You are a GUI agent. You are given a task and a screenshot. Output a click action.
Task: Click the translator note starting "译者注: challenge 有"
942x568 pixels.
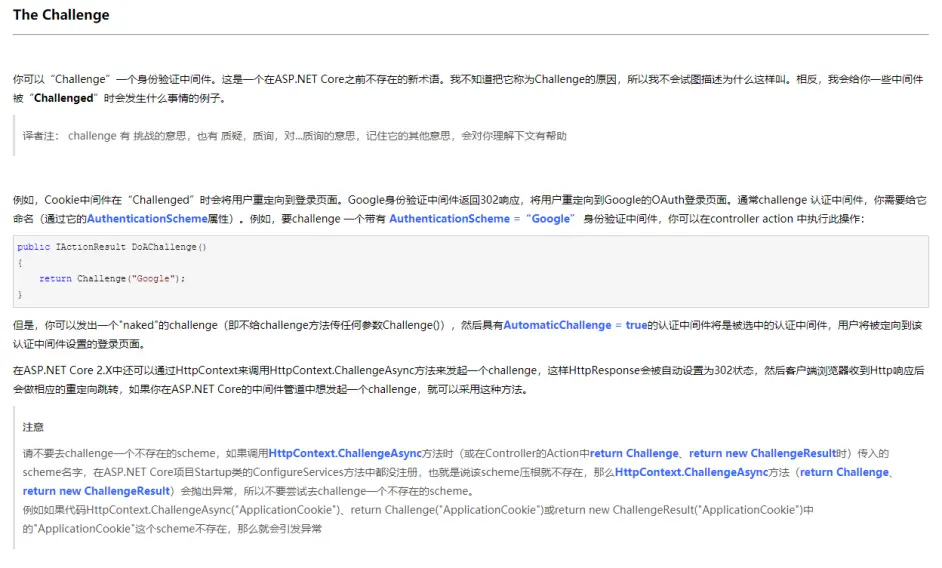(x=294, y=136)
